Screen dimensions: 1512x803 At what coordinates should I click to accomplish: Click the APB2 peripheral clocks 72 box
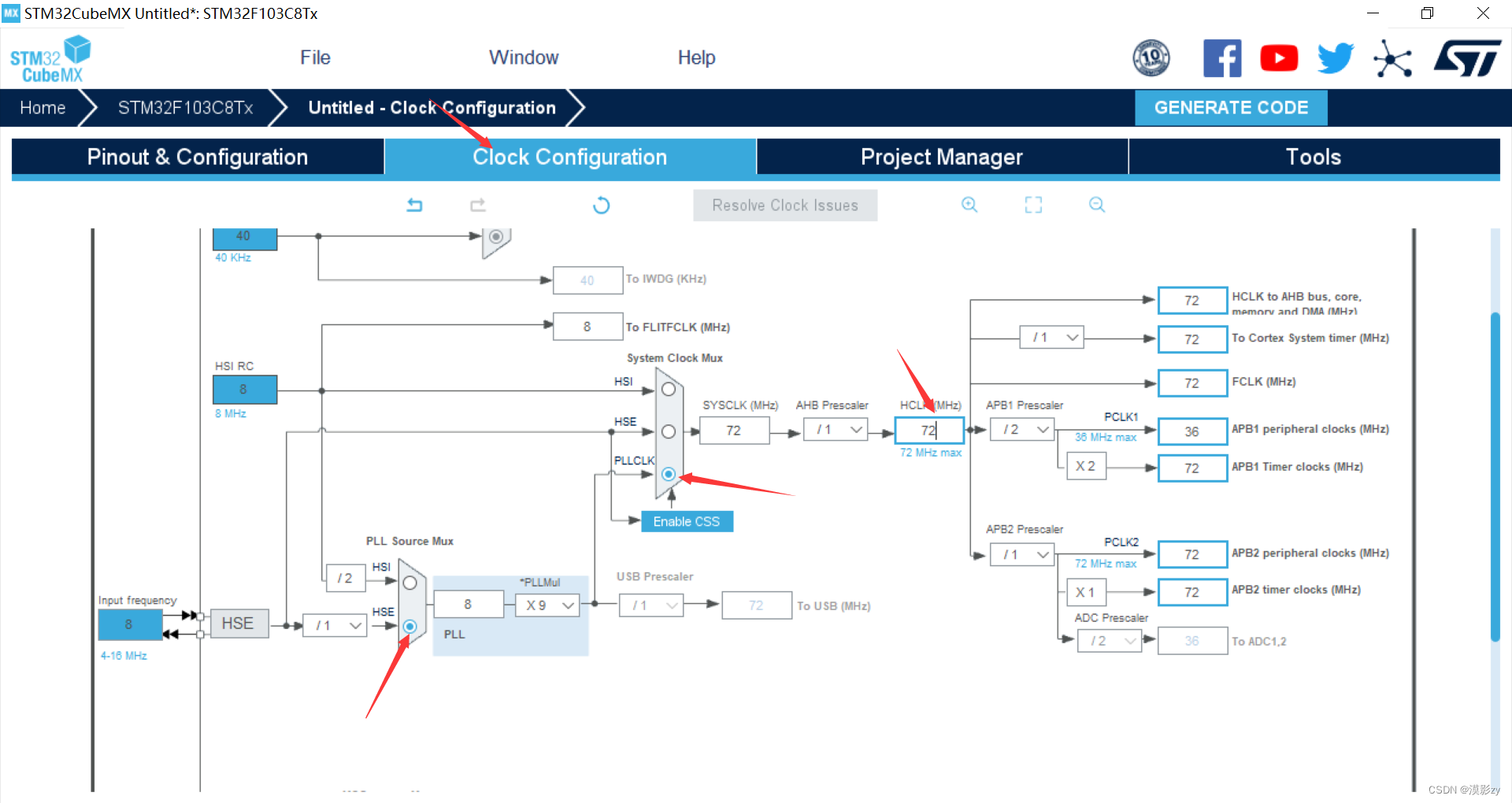pos(1192,555)
